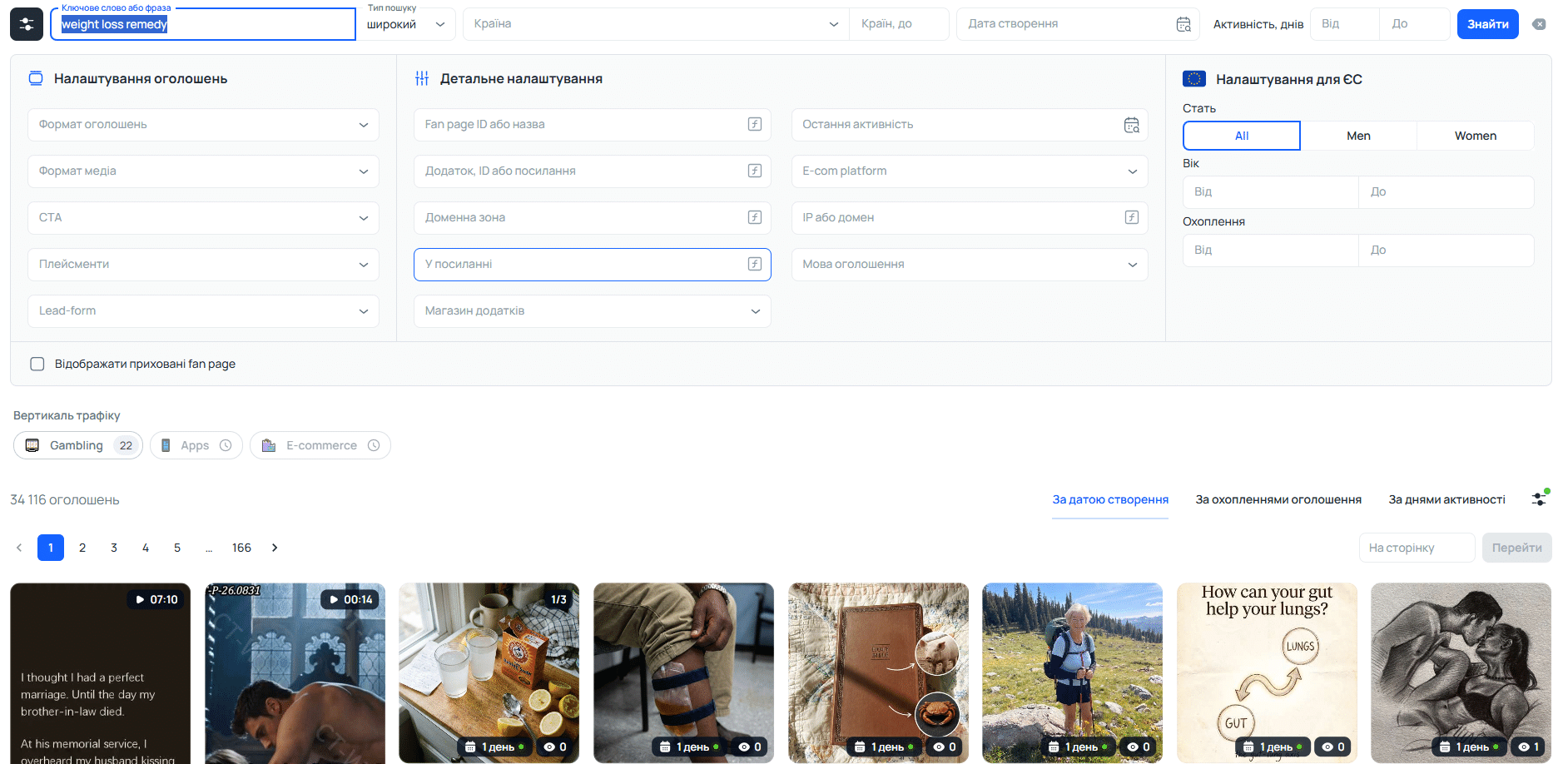The height and width of the screenshot is (764, 1568).
Task: Expand Формат оголошень dropdown
Action: pyautogui.click(x=203, y=125)
